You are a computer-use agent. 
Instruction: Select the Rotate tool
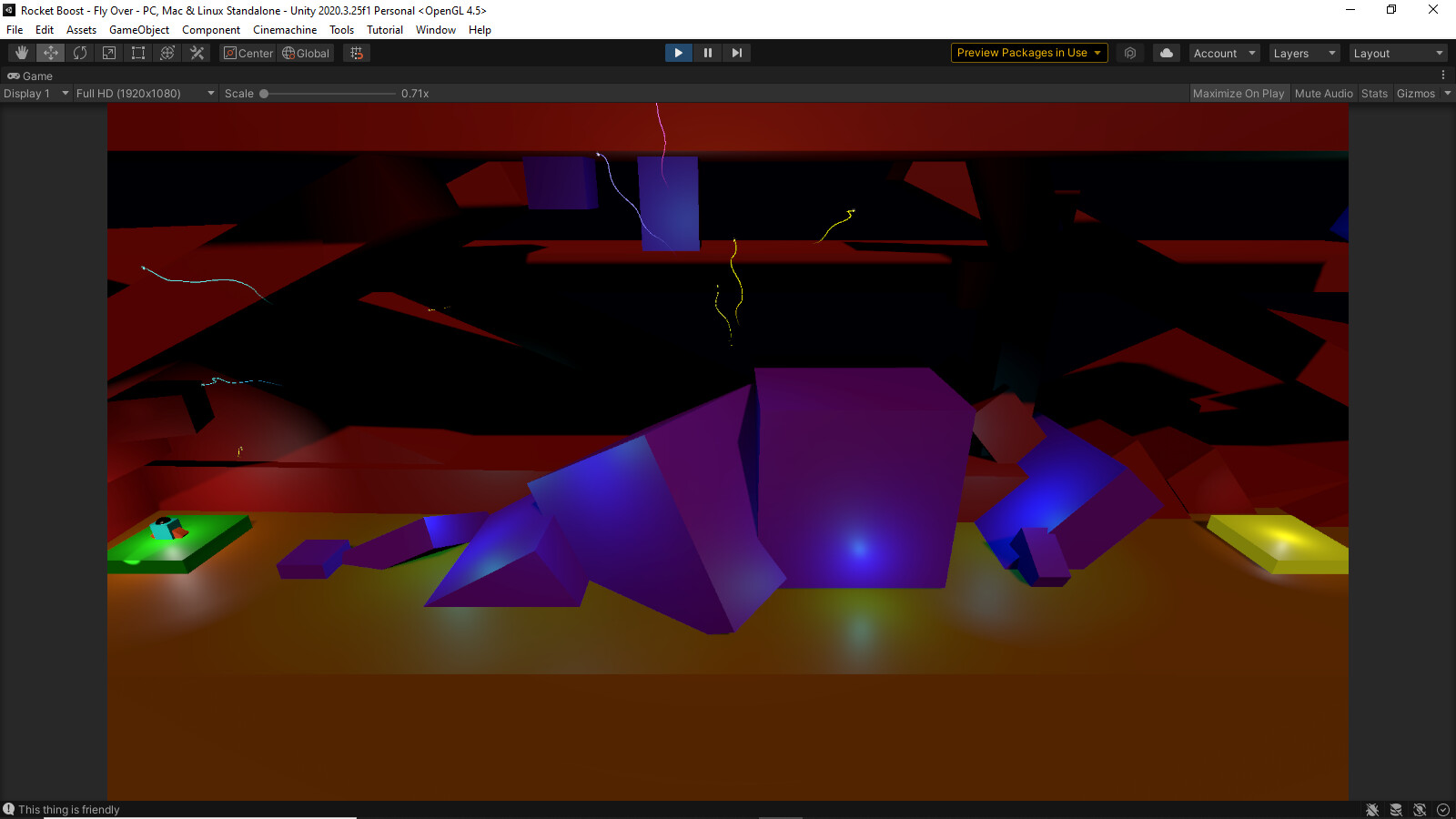click(x=80, y=53)
